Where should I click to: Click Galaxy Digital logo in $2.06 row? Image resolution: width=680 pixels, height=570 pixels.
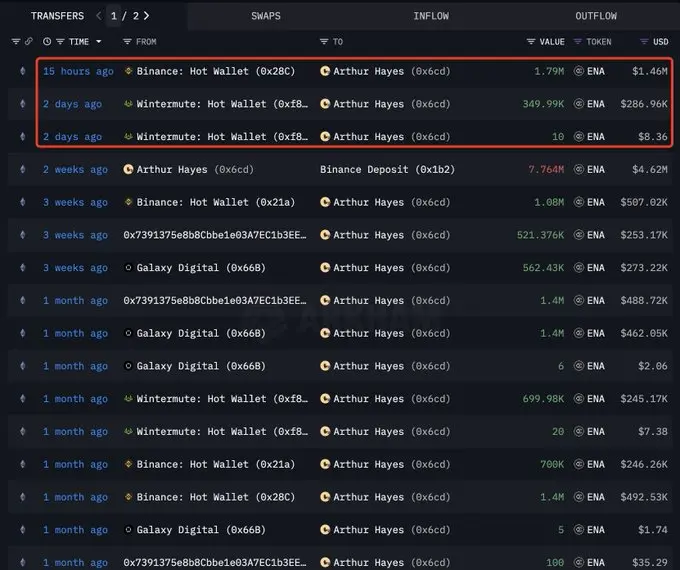[128, 366]
